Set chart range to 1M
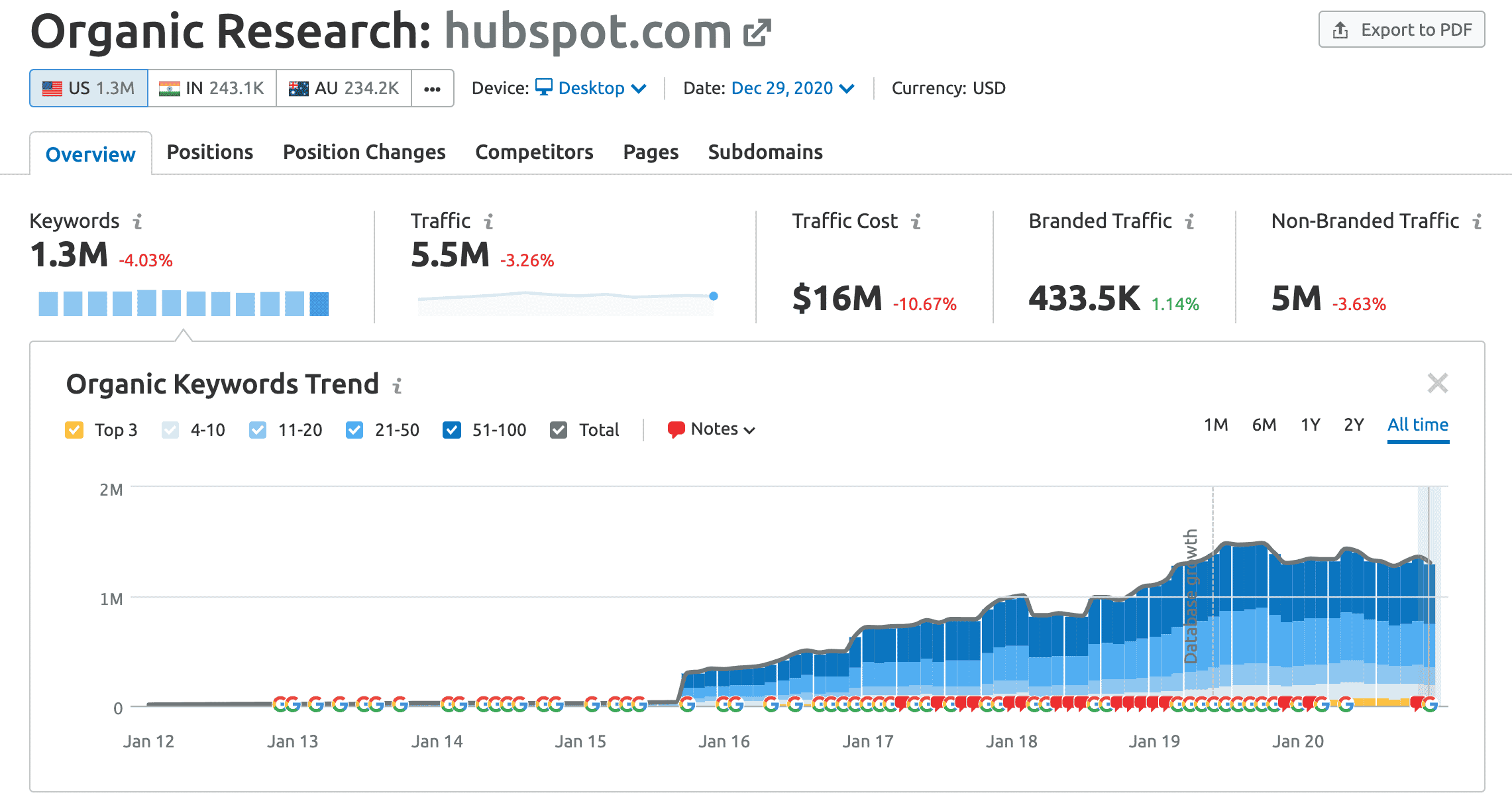 [1216, 425]
